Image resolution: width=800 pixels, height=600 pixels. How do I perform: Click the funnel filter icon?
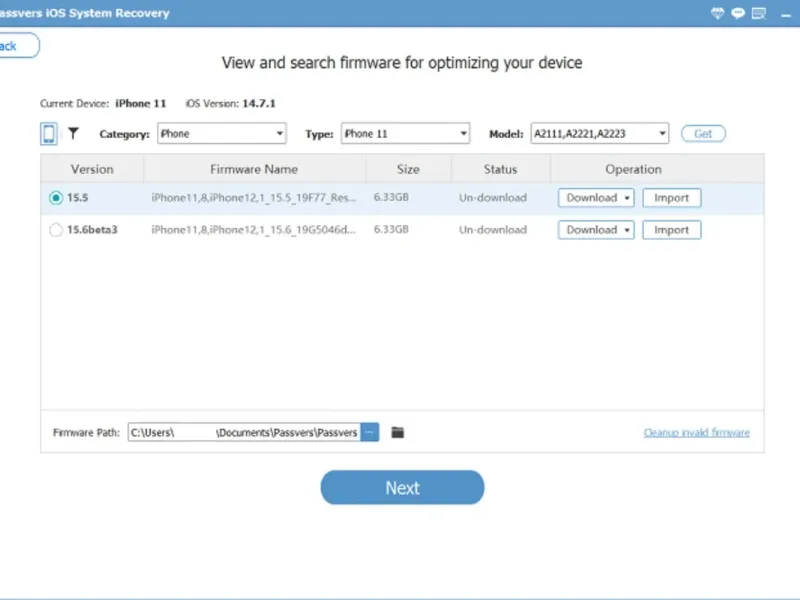(x=73, y=134)
